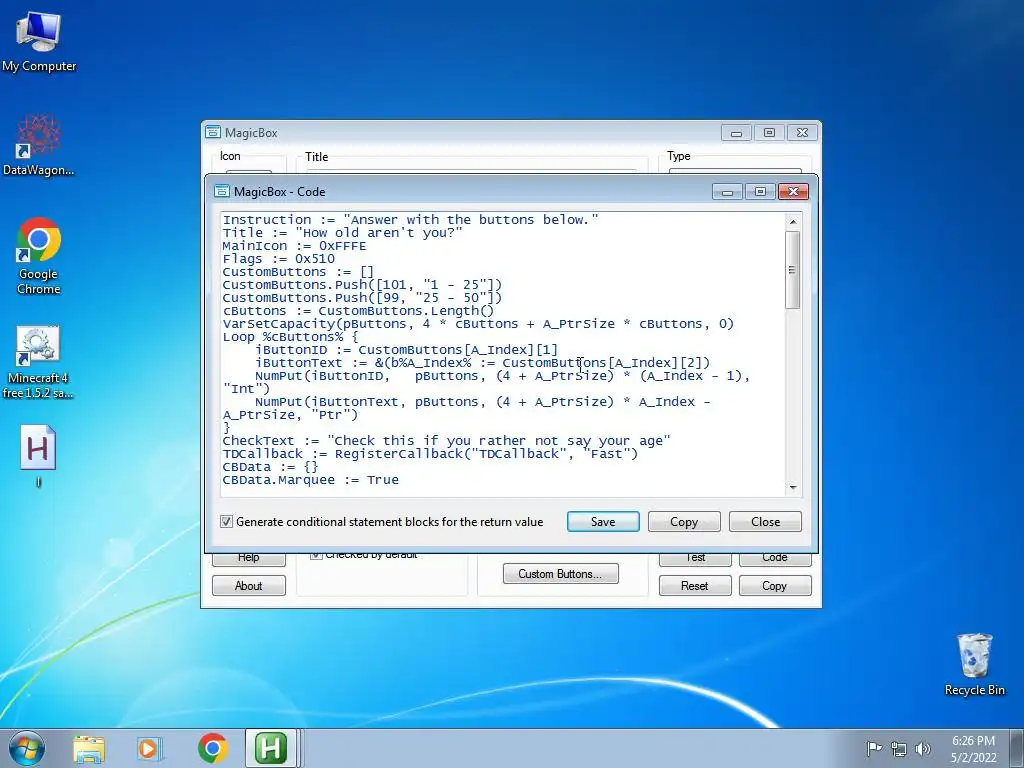Open Custom Buttons in the MagicBox window
Image resolution: width=1024 pixels, height=768 pixels.
tap(560, 573)
